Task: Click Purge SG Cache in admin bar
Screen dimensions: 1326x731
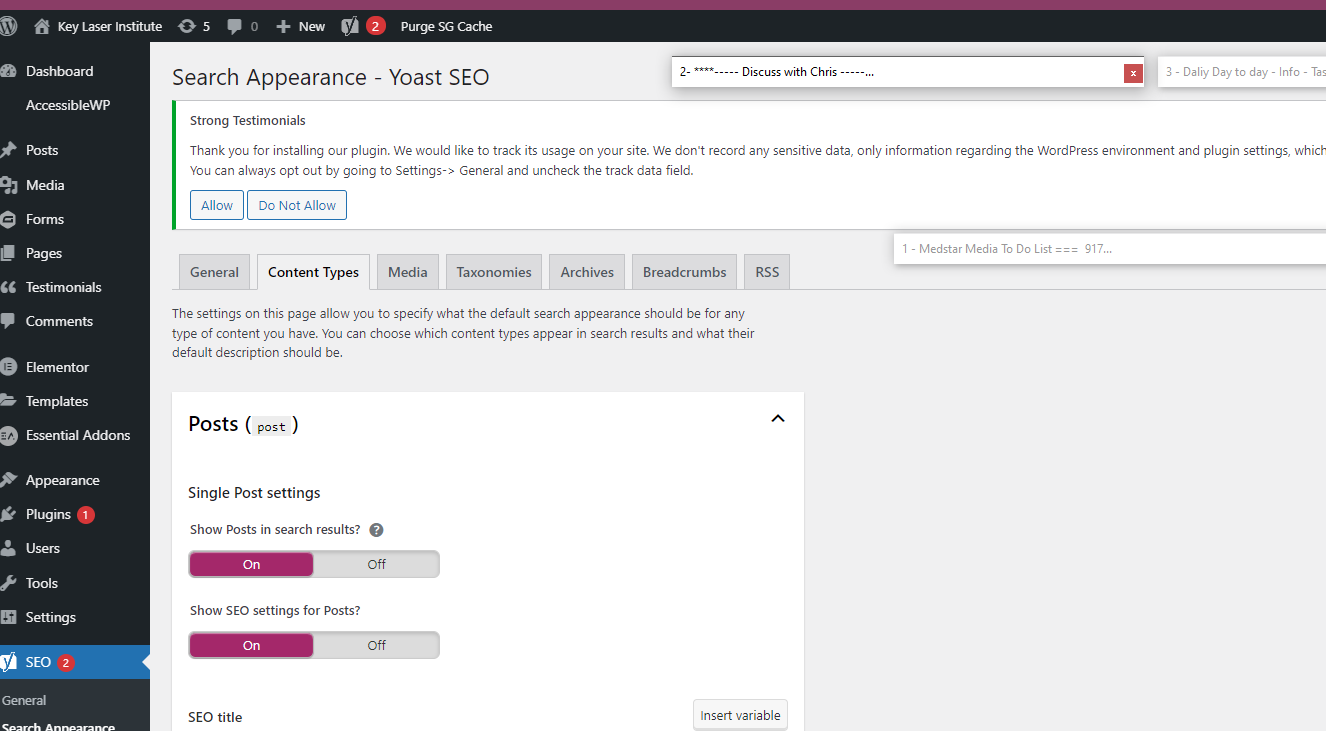Action: click(446, 26)
